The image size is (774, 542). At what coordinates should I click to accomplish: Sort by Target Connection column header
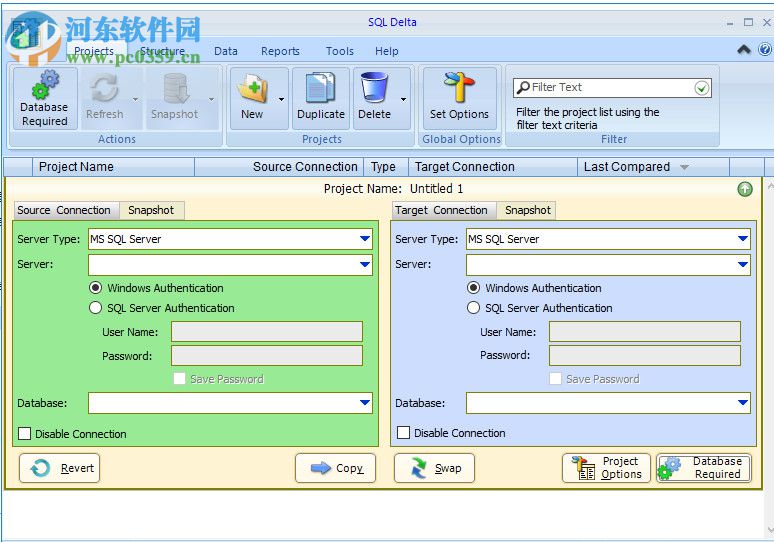click(493, 167)
